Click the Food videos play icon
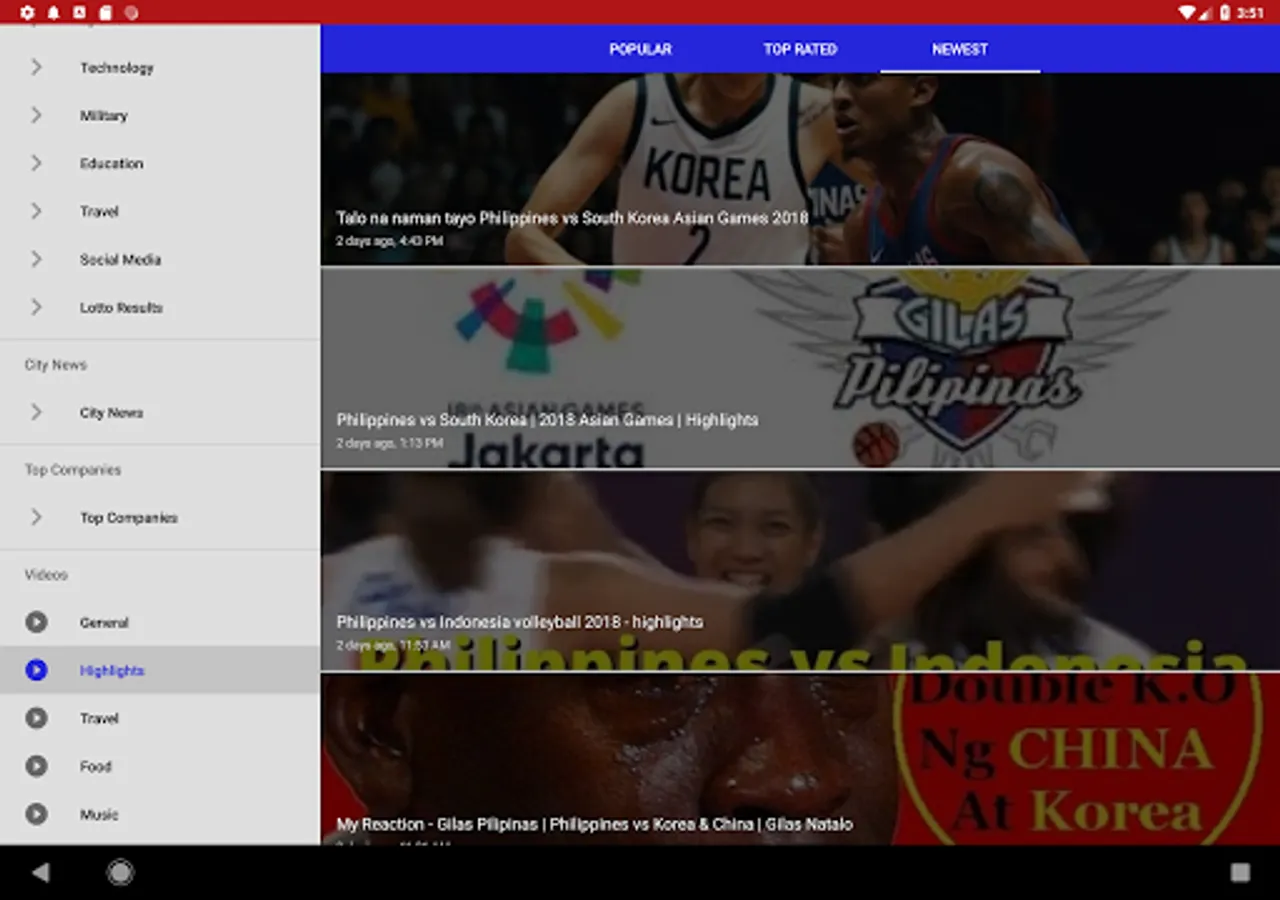 [36, 766]
